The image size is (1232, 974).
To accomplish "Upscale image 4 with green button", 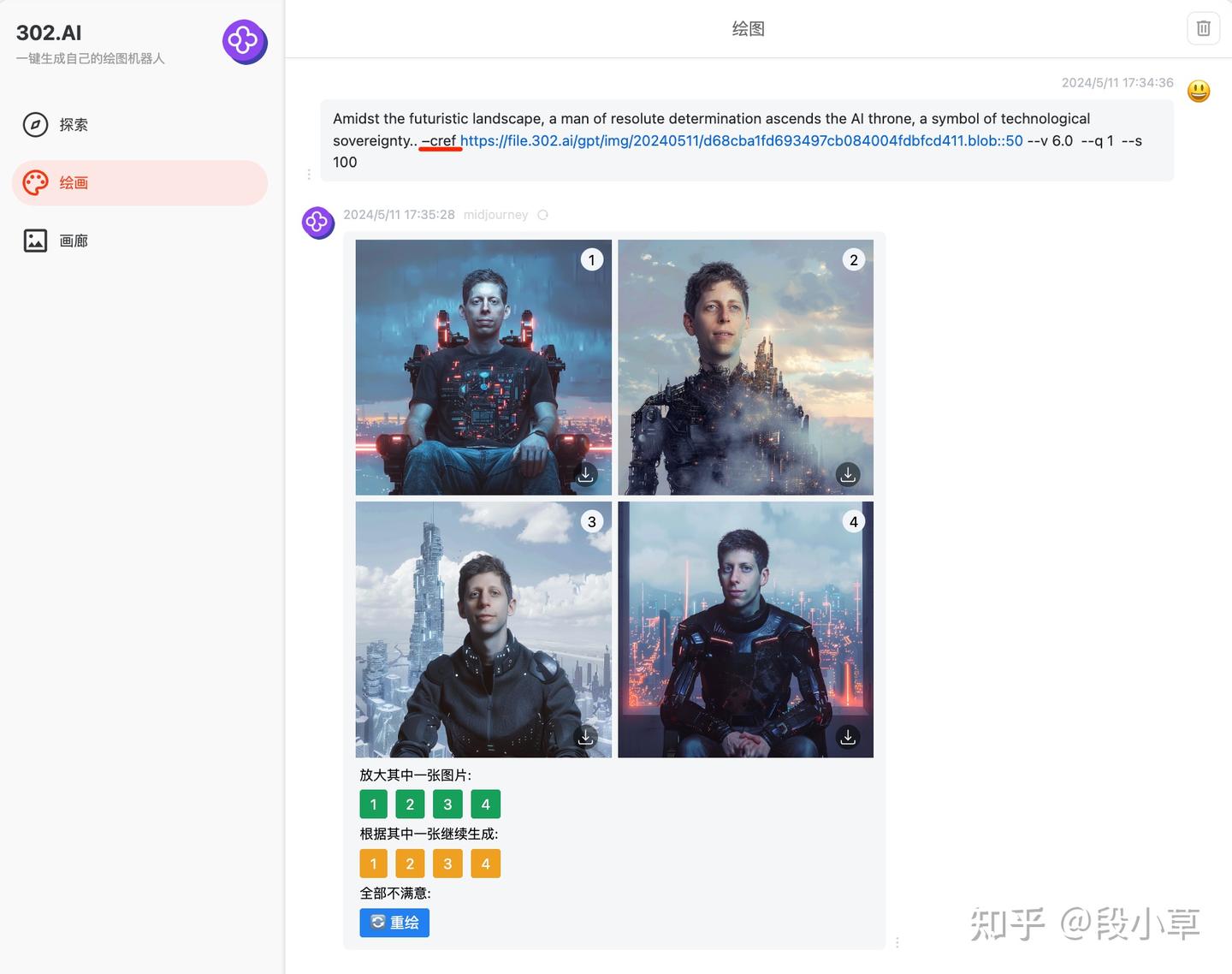I will click(x=486, y=805).
